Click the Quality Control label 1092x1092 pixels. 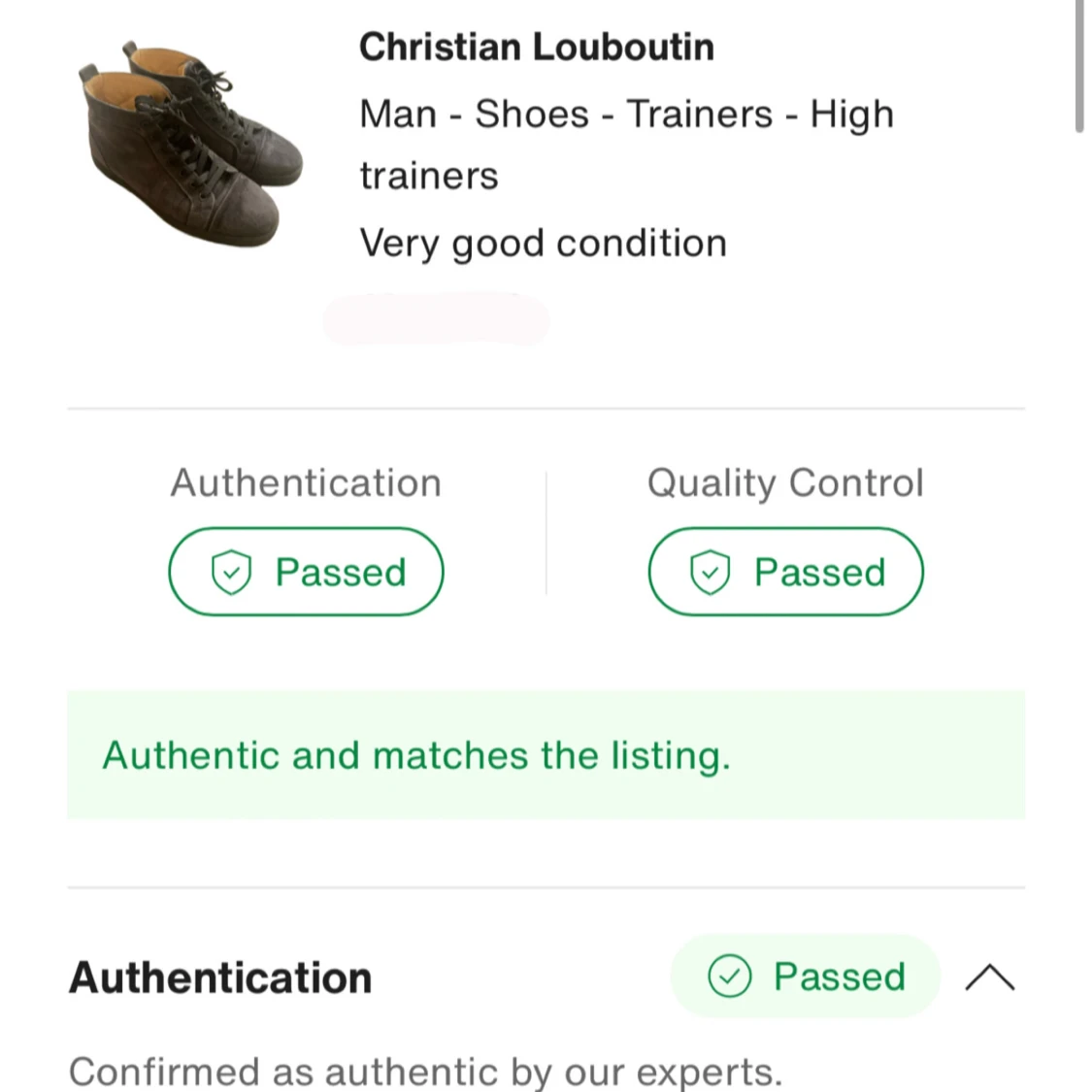[785, 482]
